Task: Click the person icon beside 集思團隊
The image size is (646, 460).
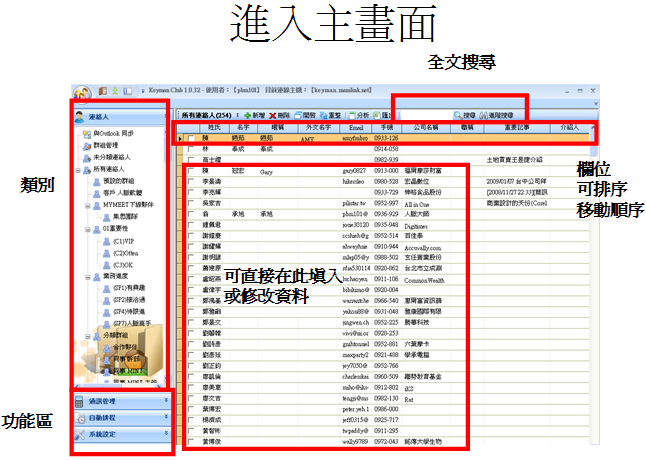Action: click(x=106, y=217)
